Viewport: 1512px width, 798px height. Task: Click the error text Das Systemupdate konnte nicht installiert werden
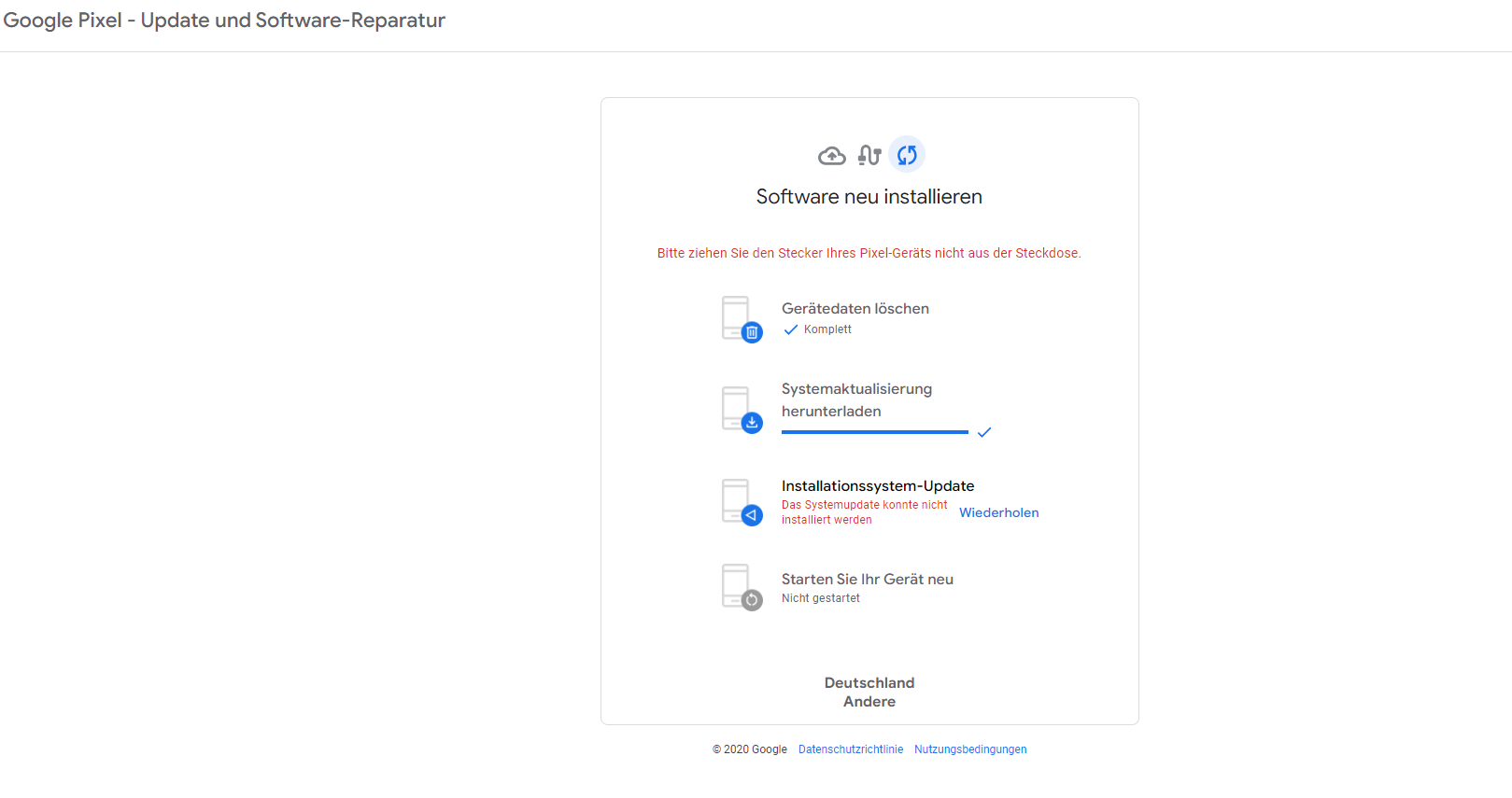click(865, 512)
